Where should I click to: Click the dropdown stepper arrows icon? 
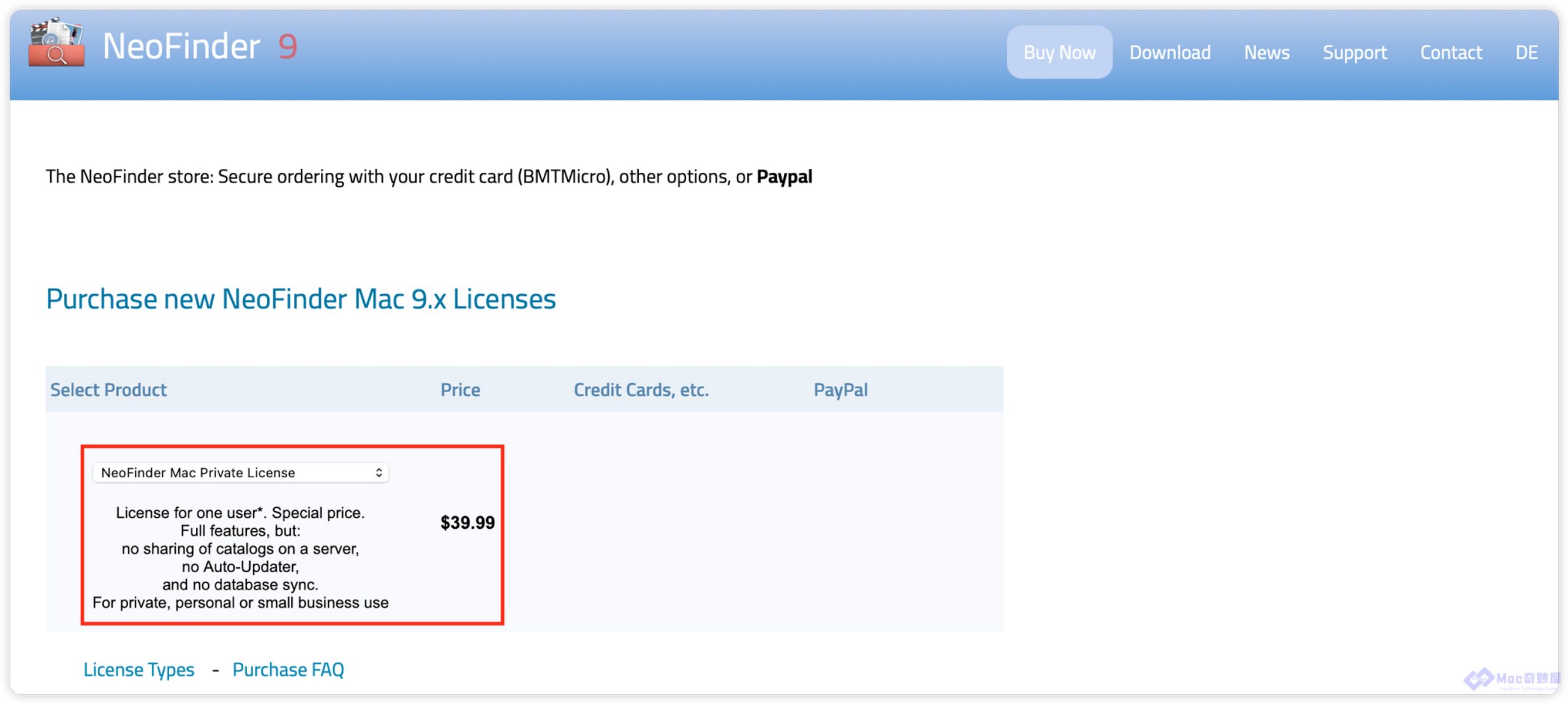379,472
